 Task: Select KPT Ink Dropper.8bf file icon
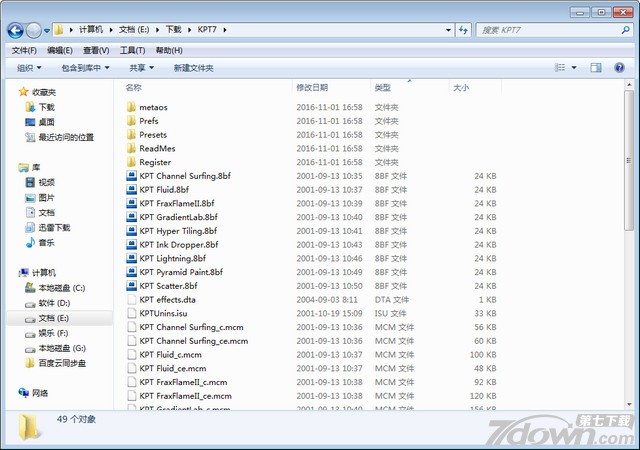[x=131, y=245]
